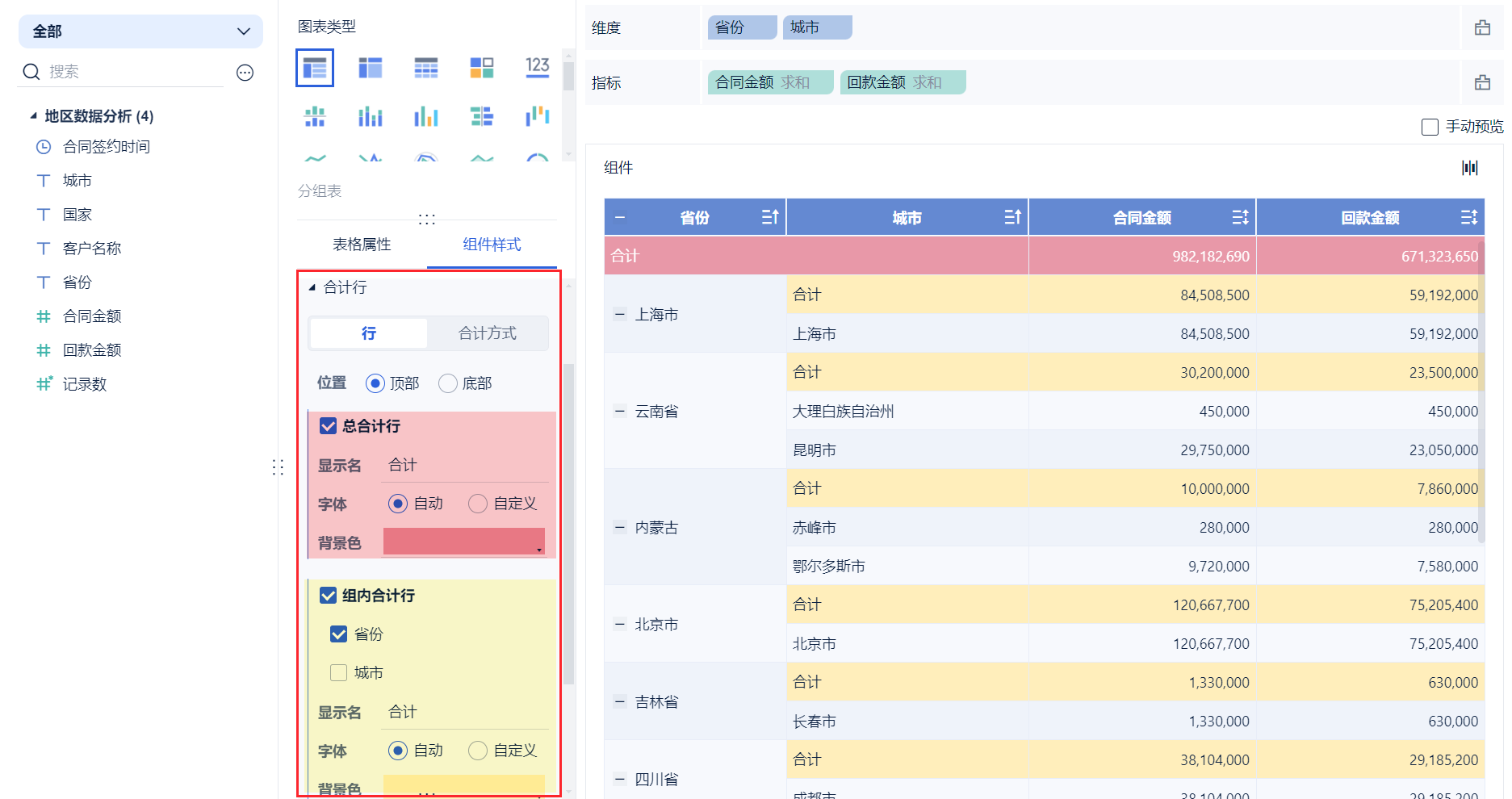The image size is (1512, 799).
Task: Choose 自动 font for 总合计行
Action: [398, 504]
